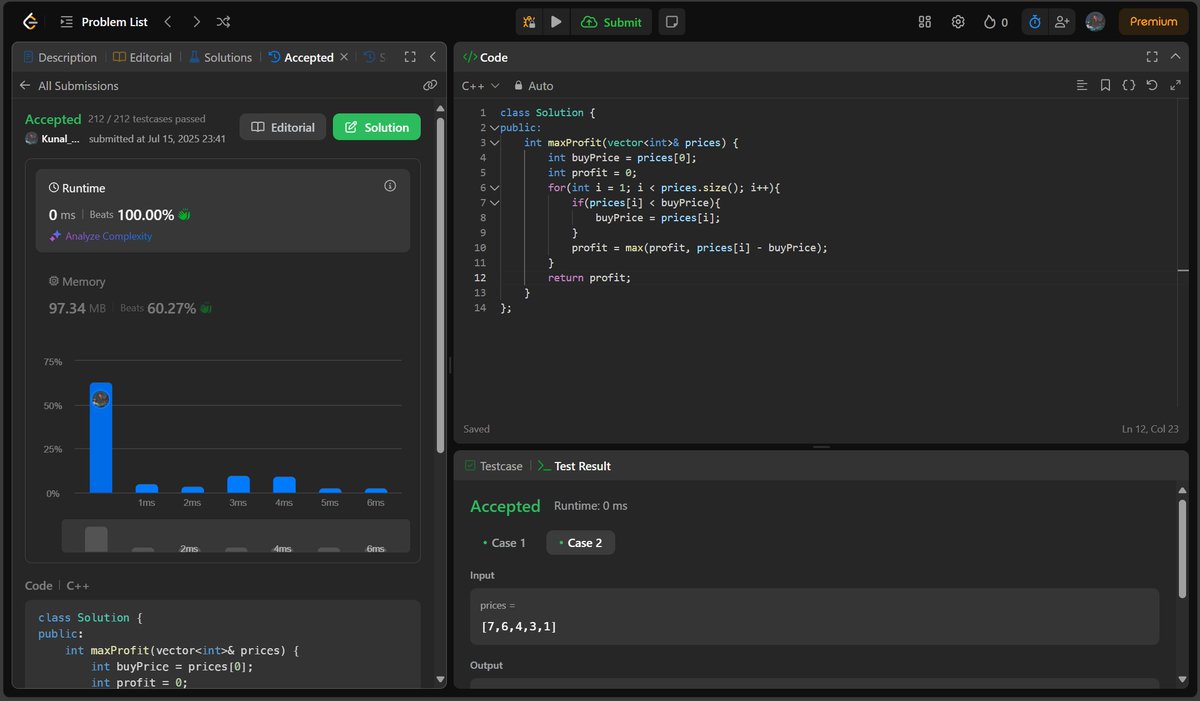The height and width of the screenshot is (701, 1200).
Task: Pick a random problem shuffle icon
Action: [x=224, y=21]
